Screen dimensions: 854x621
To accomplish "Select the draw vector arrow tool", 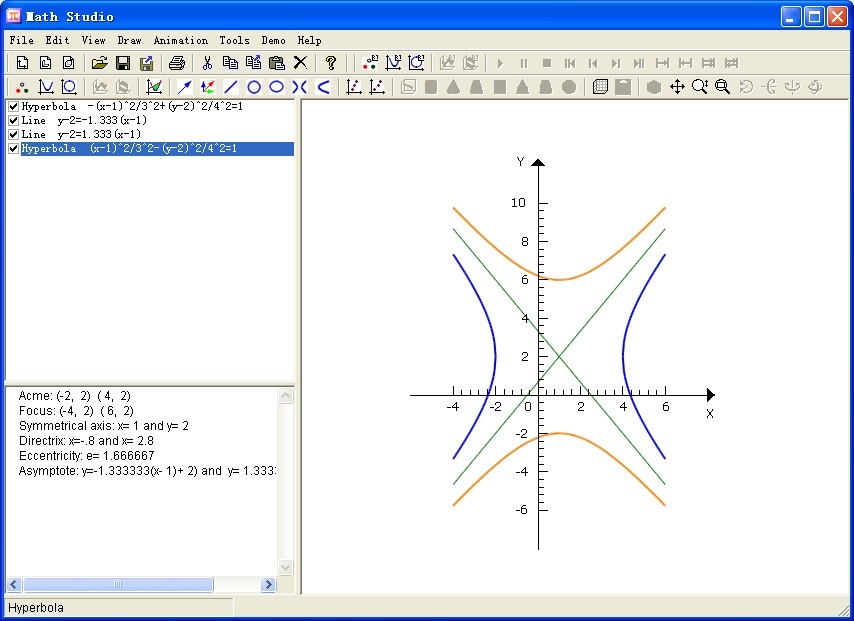I will click(185, 87).
